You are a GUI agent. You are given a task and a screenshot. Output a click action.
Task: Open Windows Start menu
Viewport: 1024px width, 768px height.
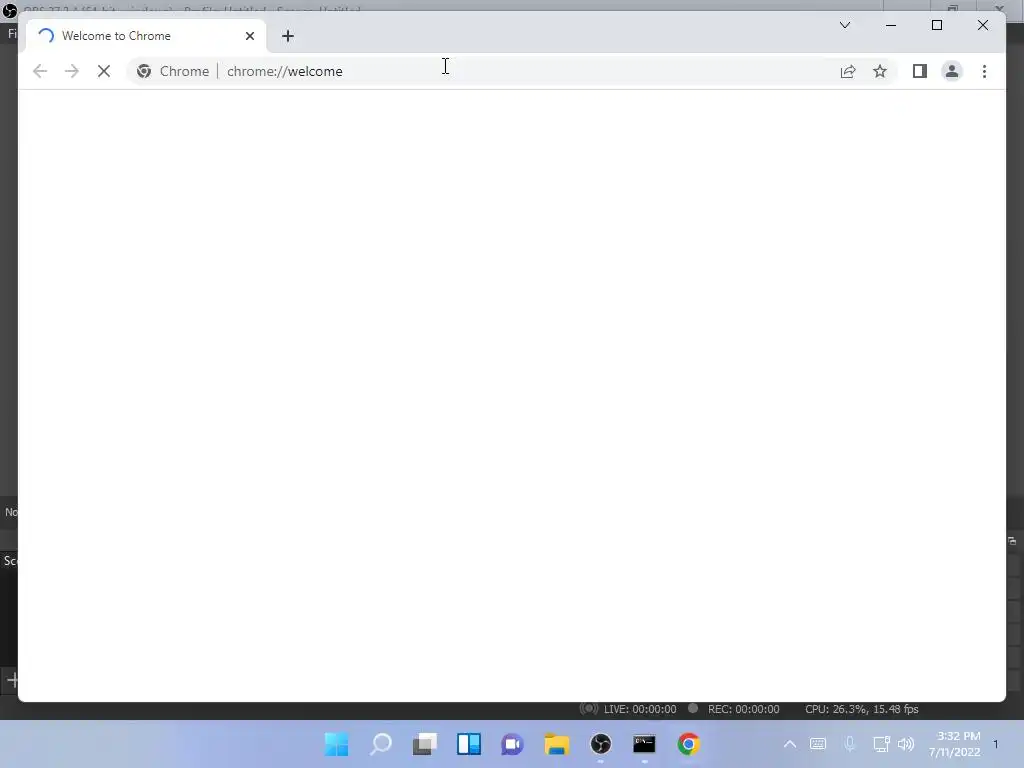pos(337,744)
